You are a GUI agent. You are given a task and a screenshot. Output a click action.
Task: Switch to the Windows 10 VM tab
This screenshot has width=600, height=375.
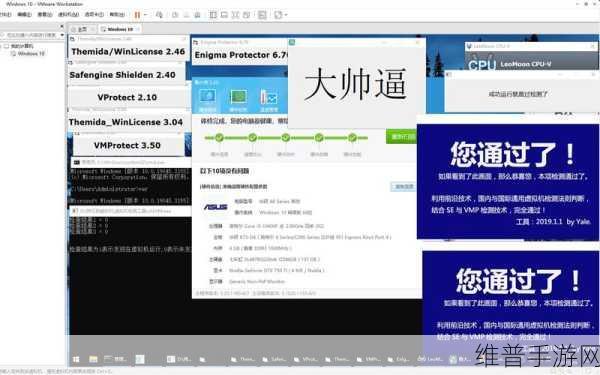click(x=120, y=29)
